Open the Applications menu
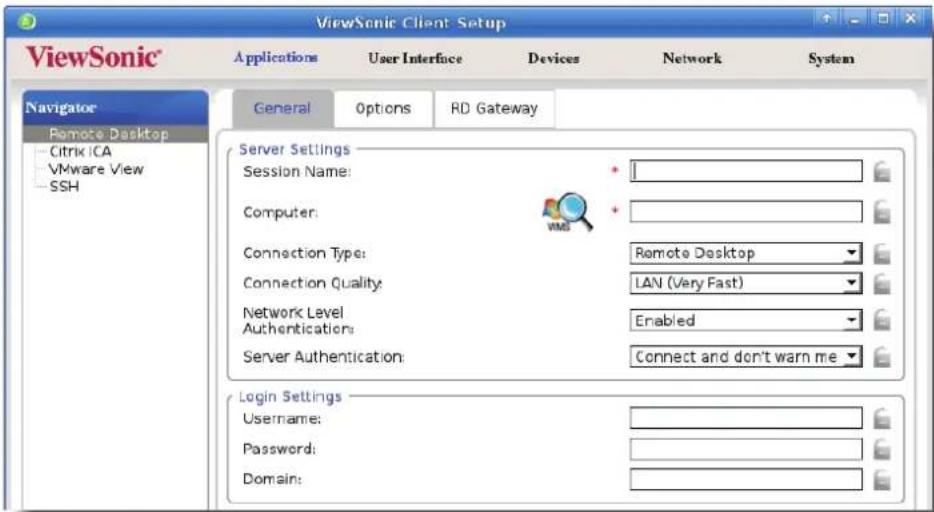The height and width of the screenshot is (512, 934). coord(275,58)
